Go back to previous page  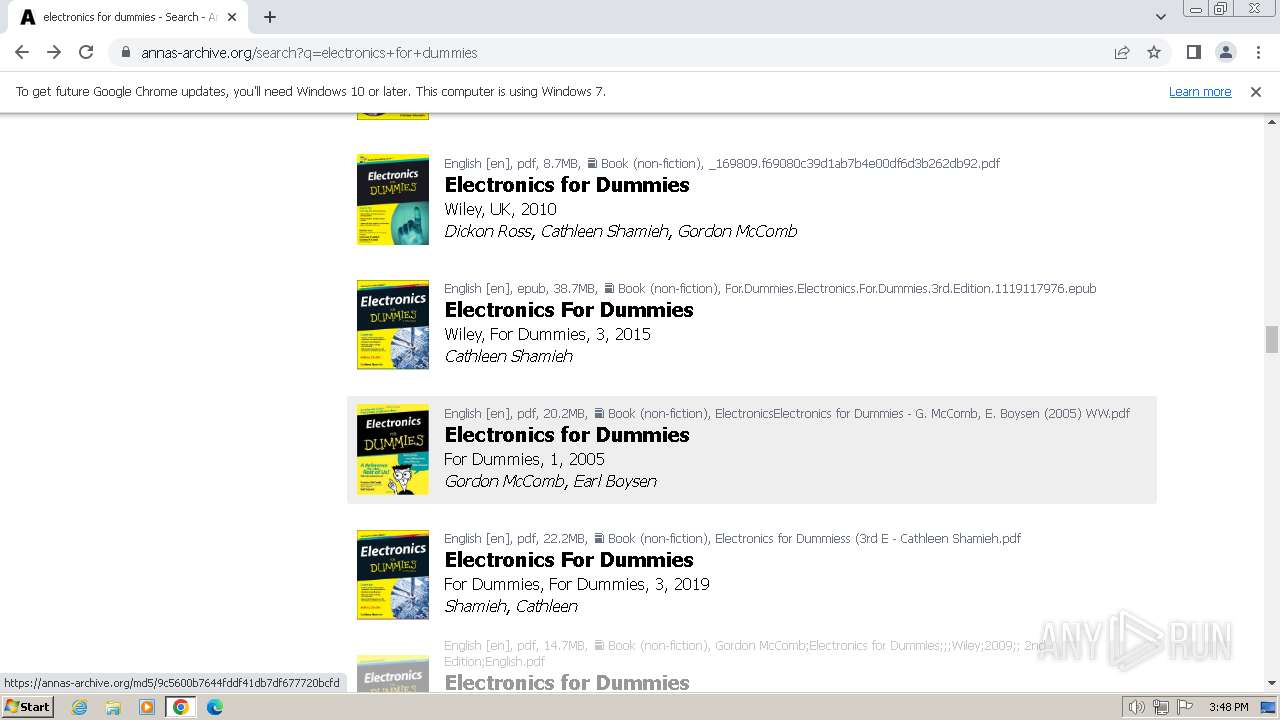point(22,52)
